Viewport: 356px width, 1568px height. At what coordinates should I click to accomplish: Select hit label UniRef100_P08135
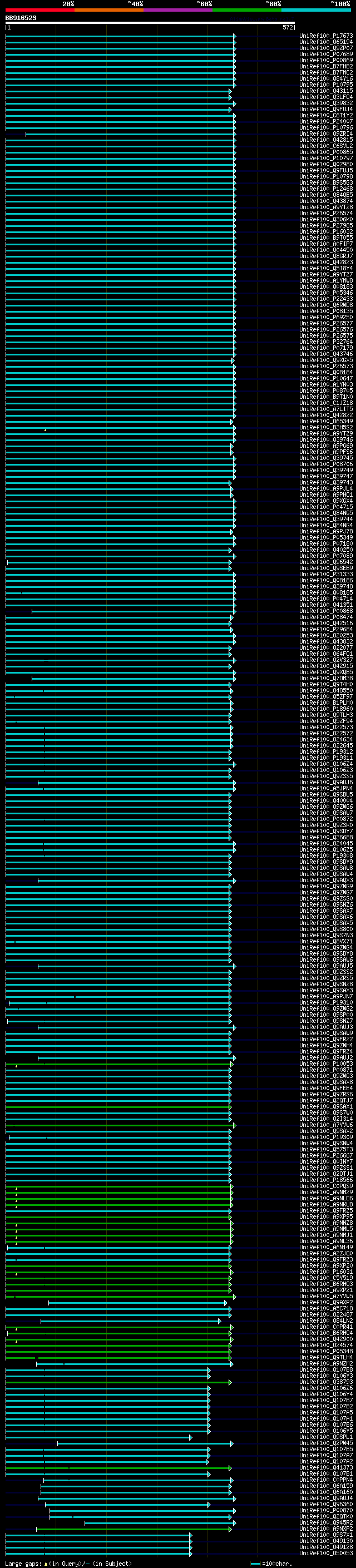326,311
